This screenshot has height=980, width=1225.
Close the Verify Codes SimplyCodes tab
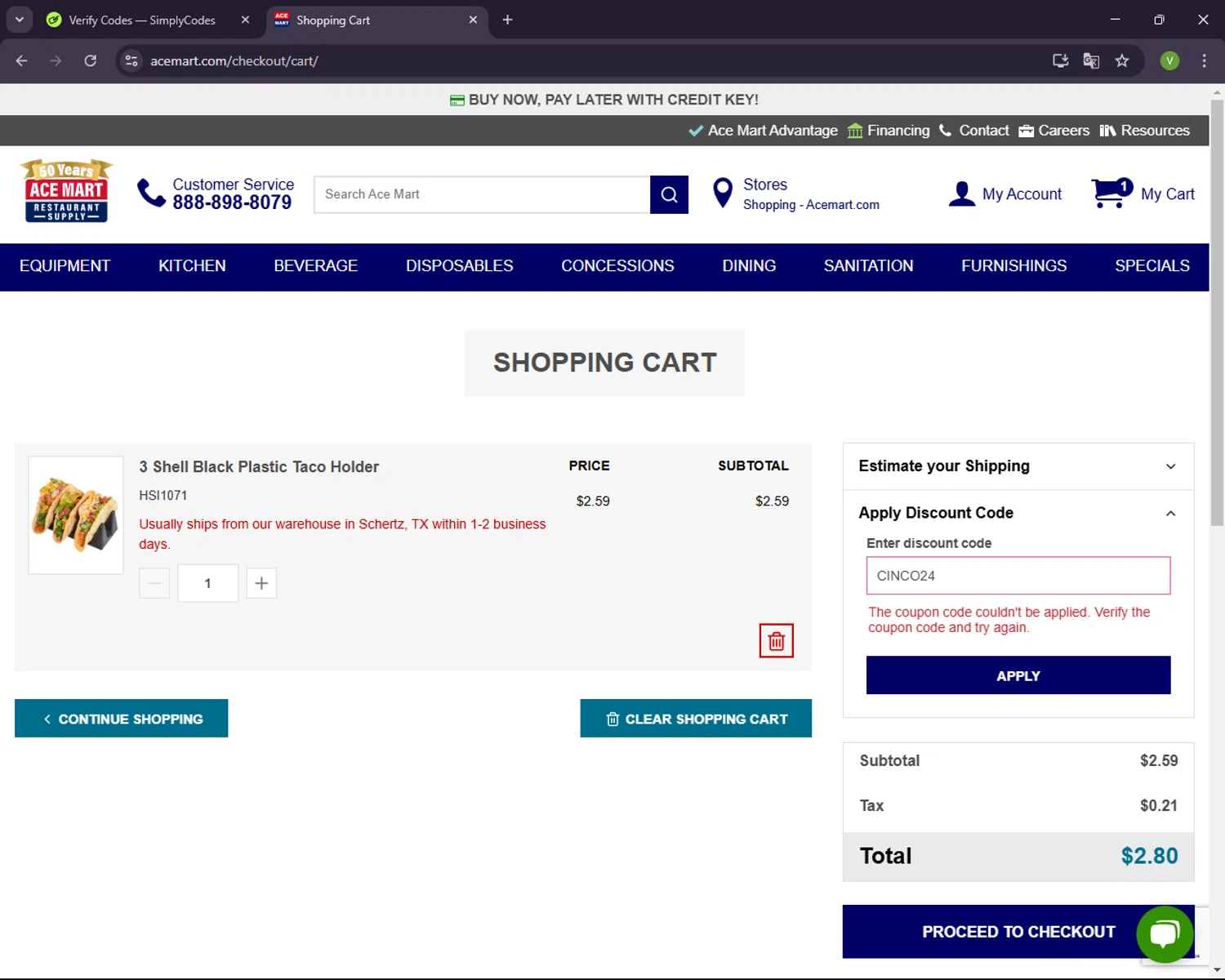click(245, 20)
